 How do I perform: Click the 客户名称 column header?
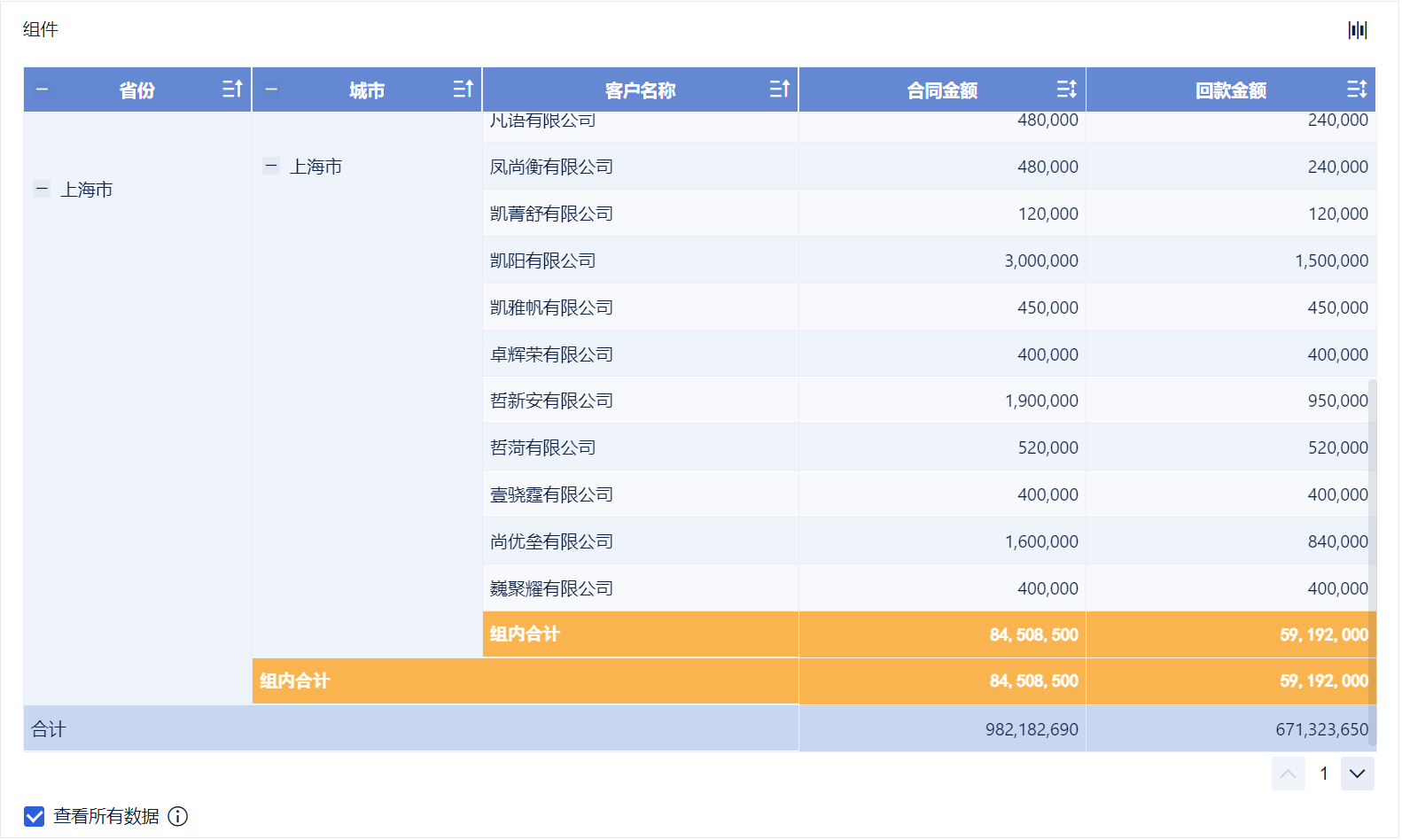point(640,89)
